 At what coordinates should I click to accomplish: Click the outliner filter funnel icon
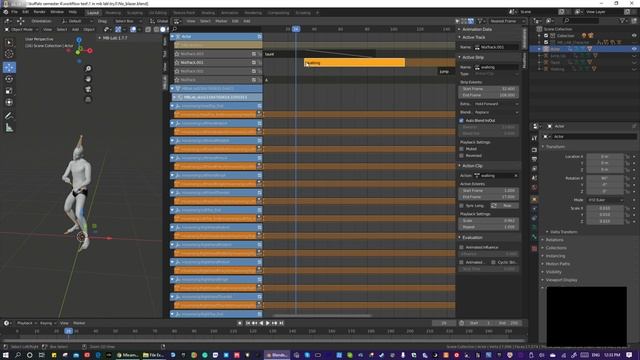(622, 20)
